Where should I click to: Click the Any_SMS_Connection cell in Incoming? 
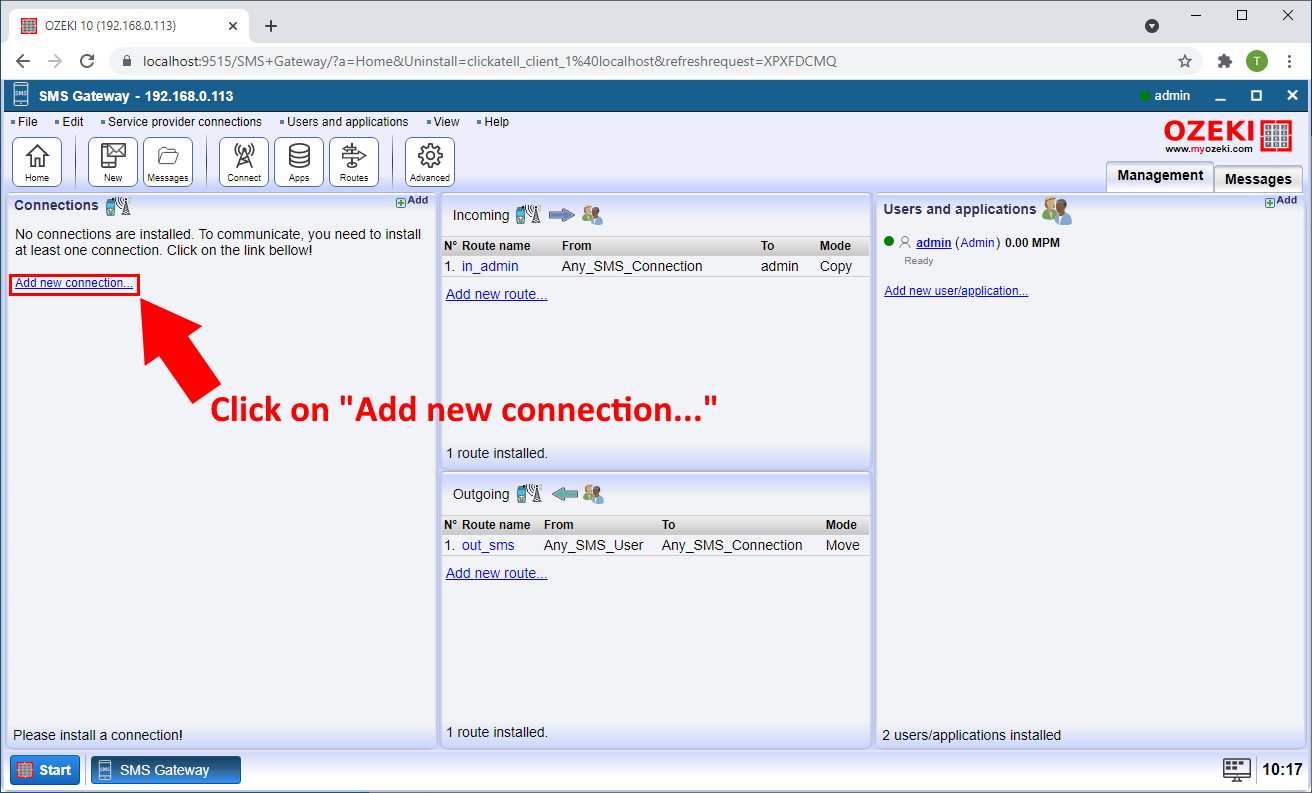coord(632,266)
